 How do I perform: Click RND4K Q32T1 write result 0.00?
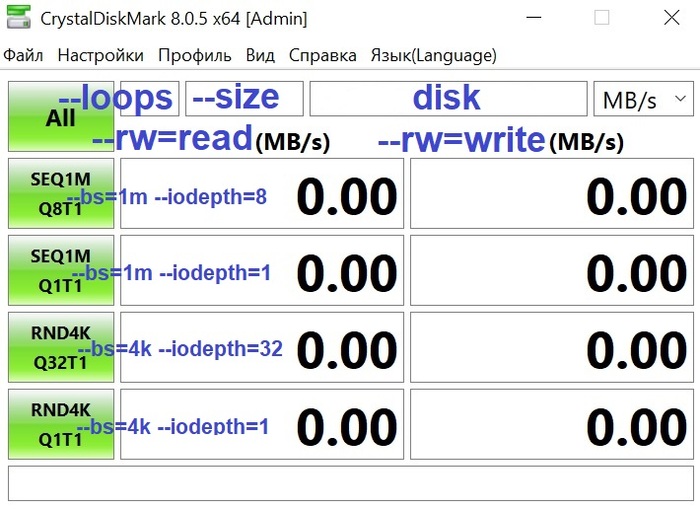pyautogui.click(x=552, y=347)
